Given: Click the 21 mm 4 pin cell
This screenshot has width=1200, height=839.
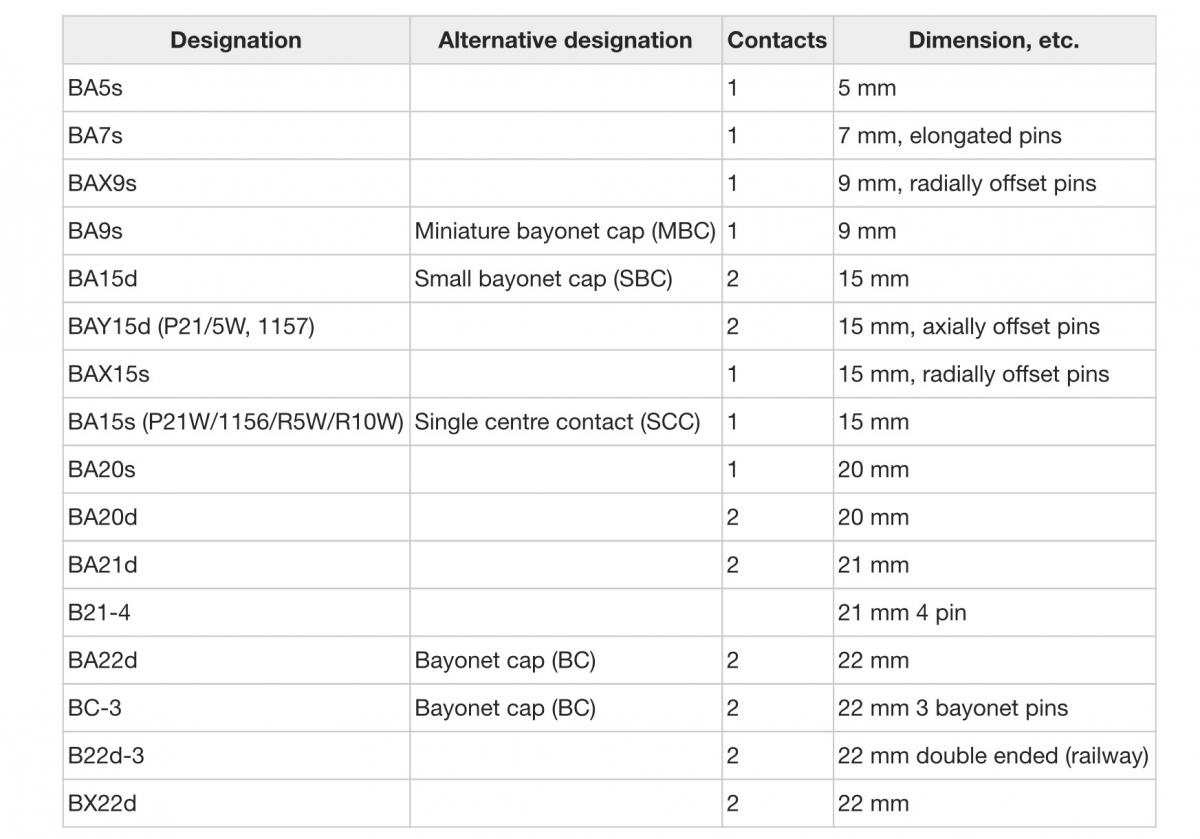Looking at the screenshot, I should pyautogui.click(x=994, y=612).
